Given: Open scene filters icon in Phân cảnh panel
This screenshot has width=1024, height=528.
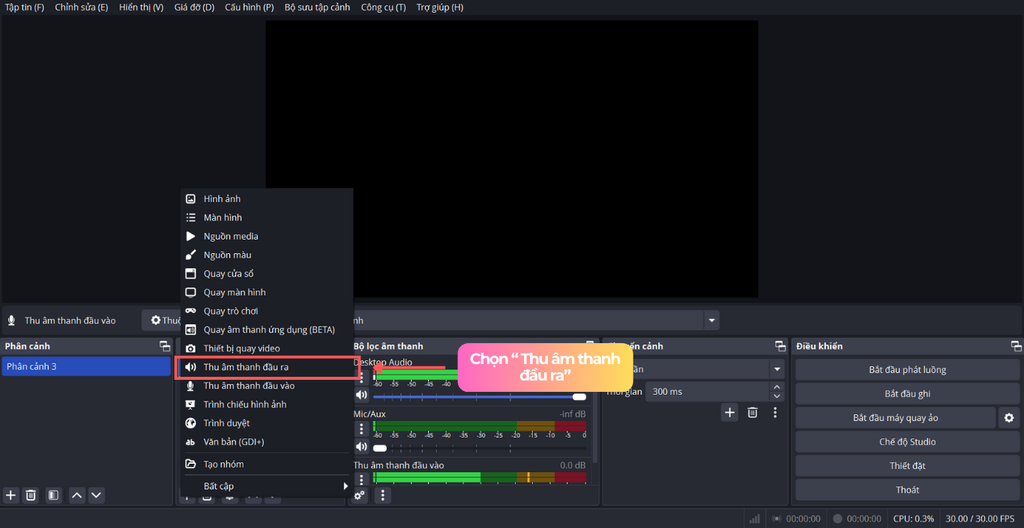Looking at the screenshot, I should pyautogui.click(x=53, y=495).
